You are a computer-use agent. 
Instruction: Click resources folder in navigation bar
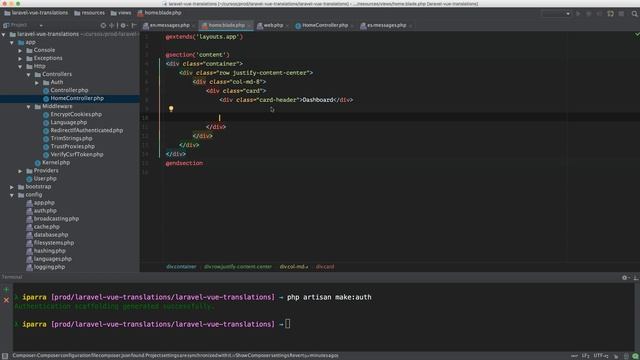click(x=89, y=13)
